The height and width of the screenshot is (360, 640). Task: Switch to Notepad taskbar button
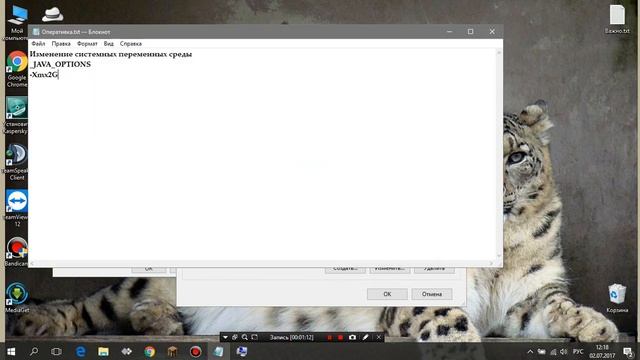point(219,351)
